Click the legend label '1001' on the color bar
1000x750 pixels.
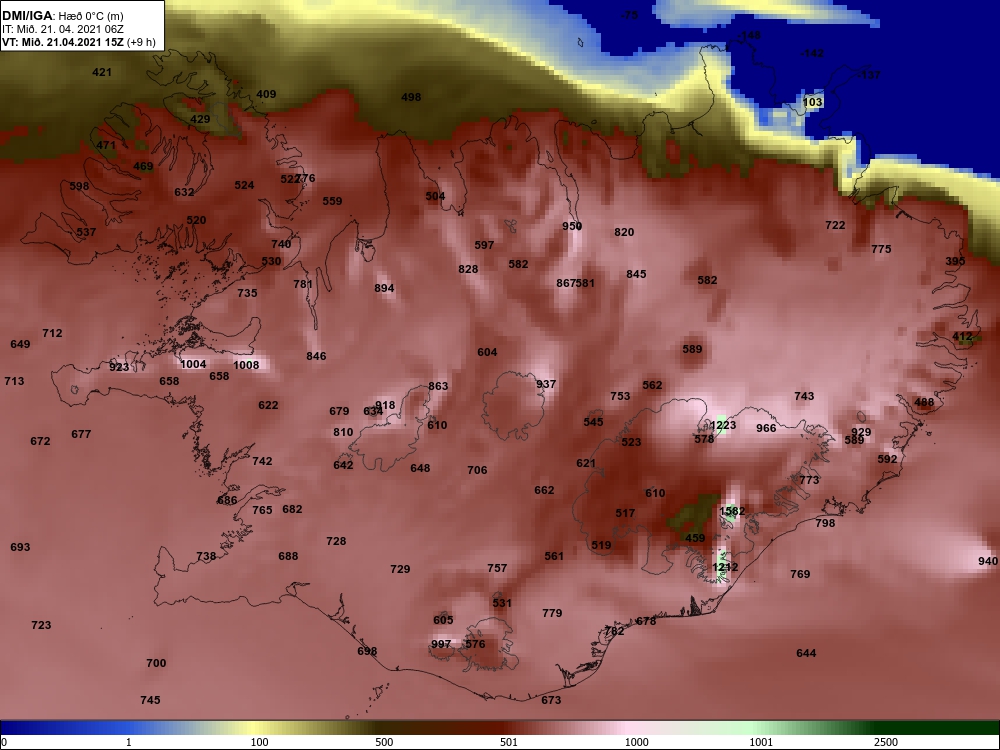(761, 742)
